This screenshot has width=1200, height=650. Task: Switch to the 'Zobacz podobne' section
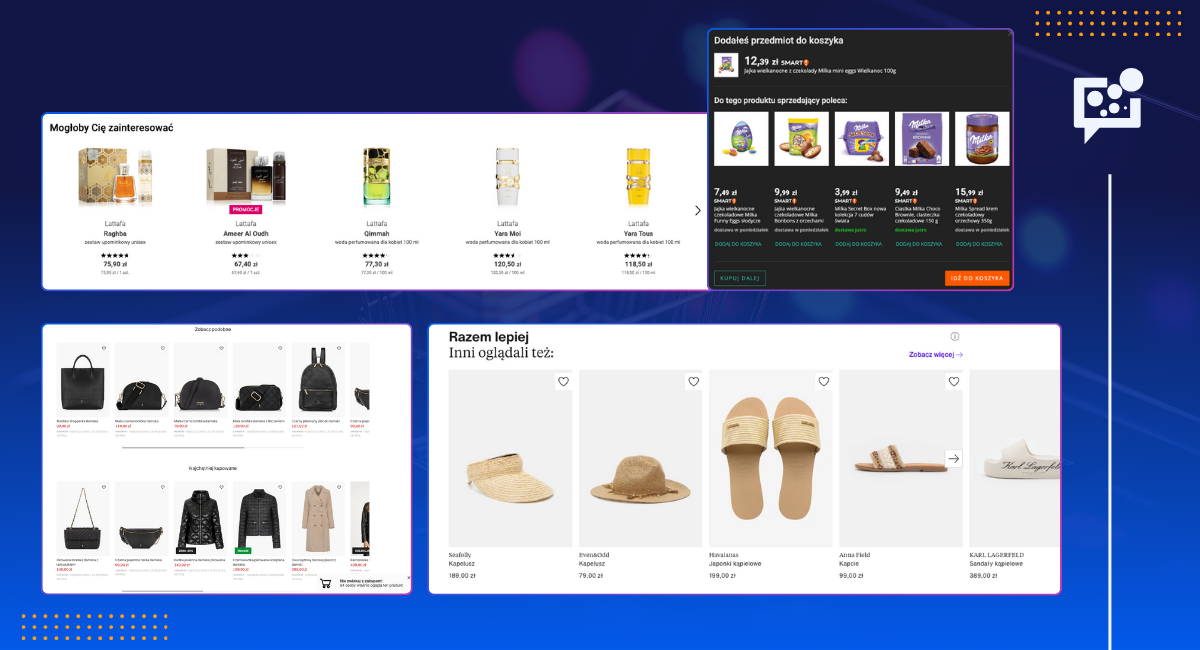(x=212, y=328)
